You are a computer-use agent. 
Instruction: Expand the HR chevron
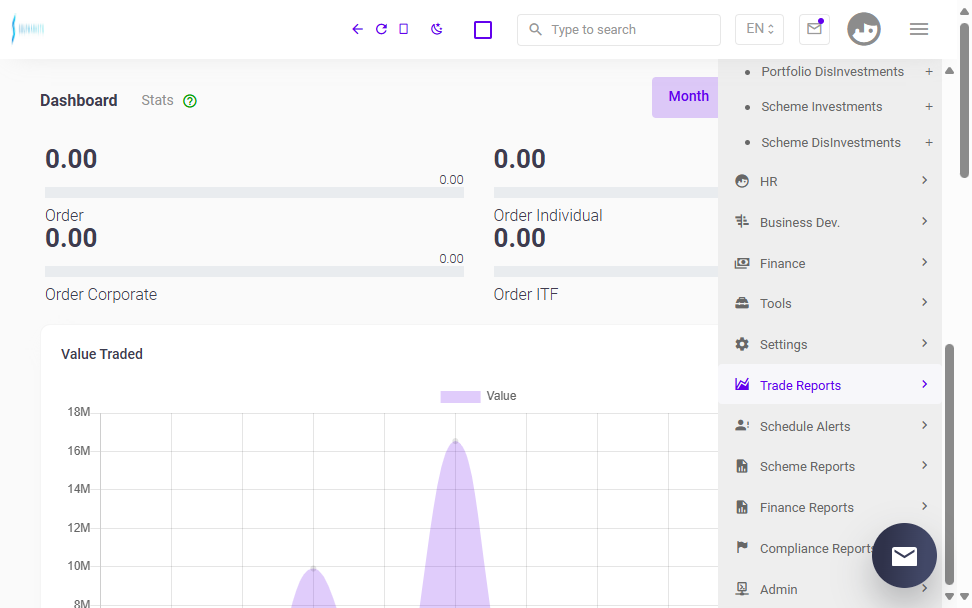[924, 180]
